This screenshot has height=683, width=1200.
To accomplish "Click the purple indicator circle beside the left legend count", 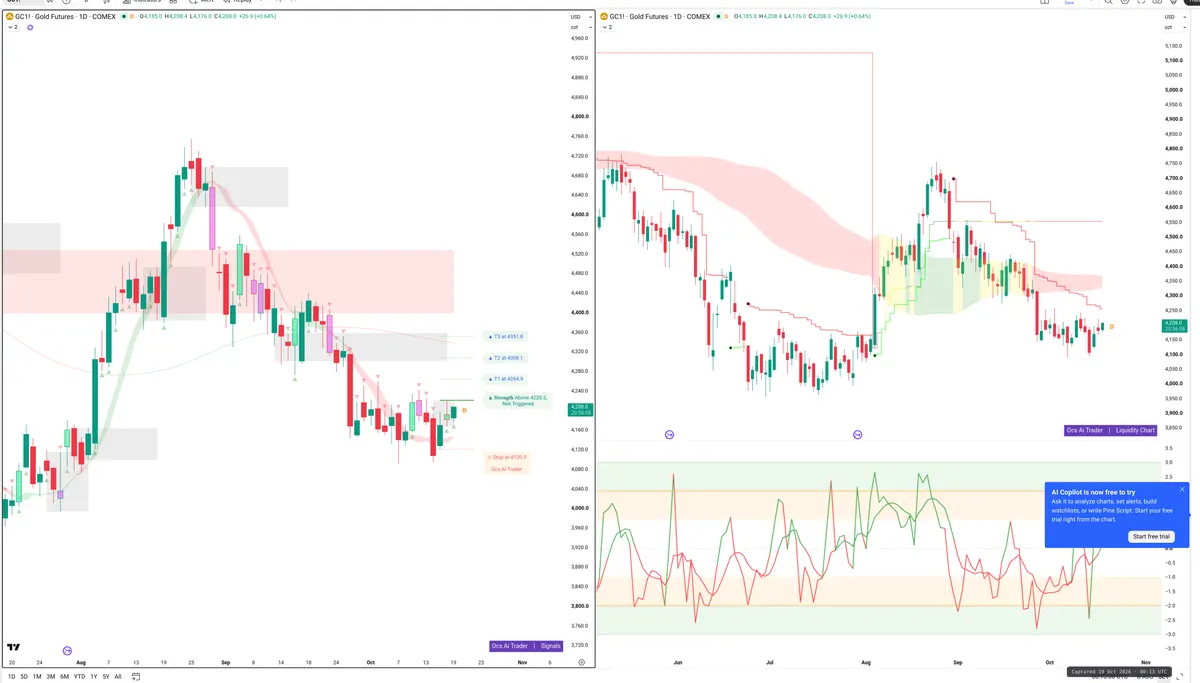I will pos(30,27).
